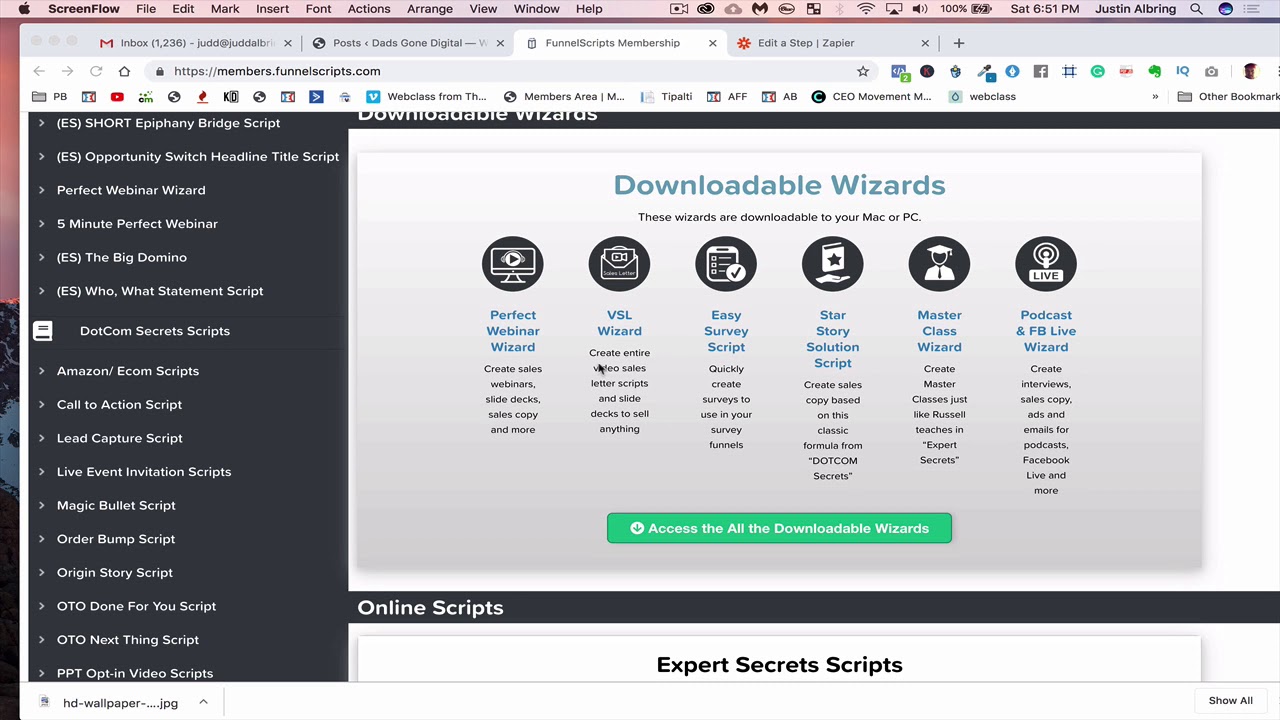The width and height of the screenshot is (1280, 720).
Task: Expand Call to Action Script
Action: tap(41, 405)
